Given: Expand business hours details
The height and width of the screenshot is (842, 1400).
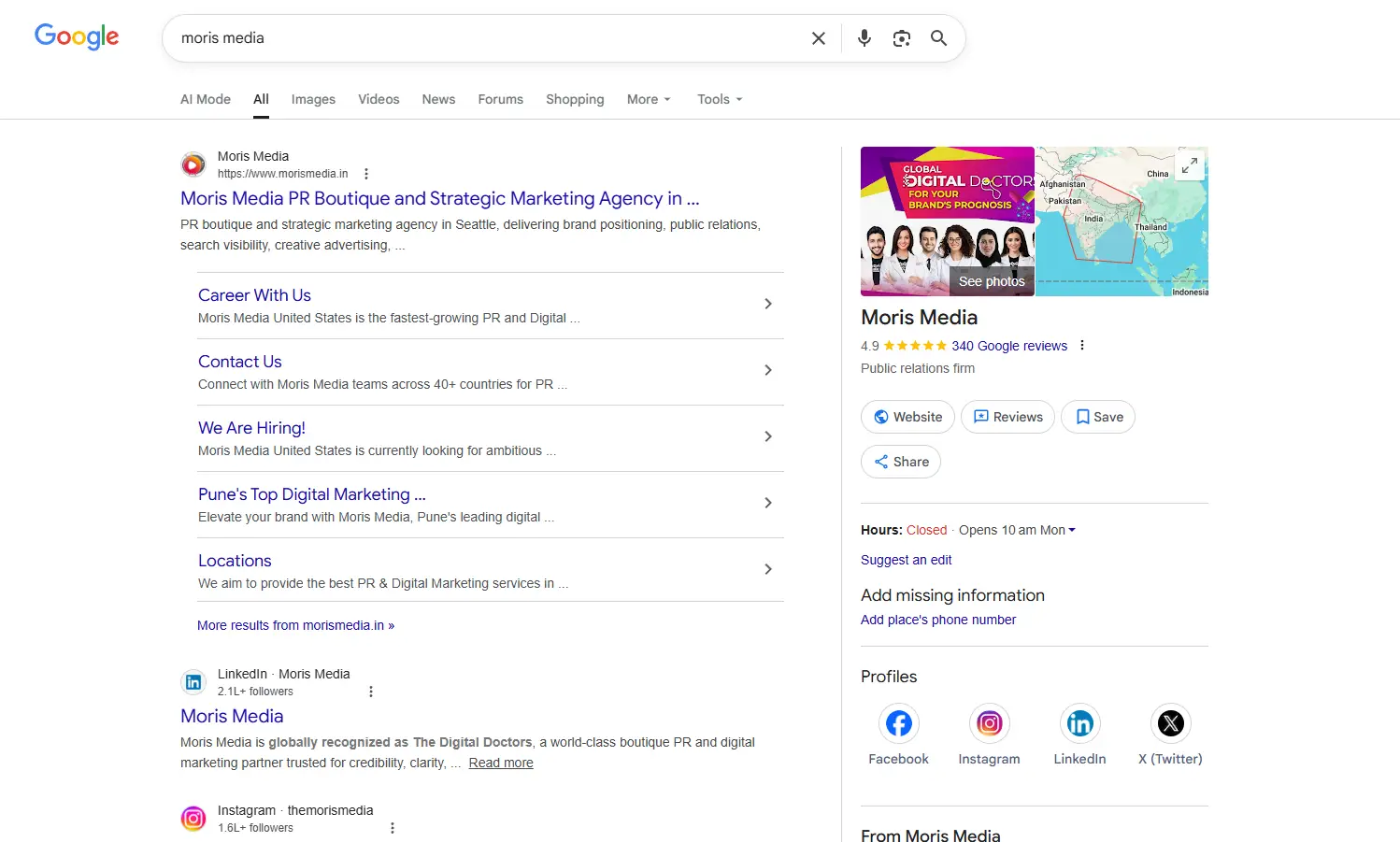Looking at the screenshot, I should pyautogui.click(x=1071, y=530).
